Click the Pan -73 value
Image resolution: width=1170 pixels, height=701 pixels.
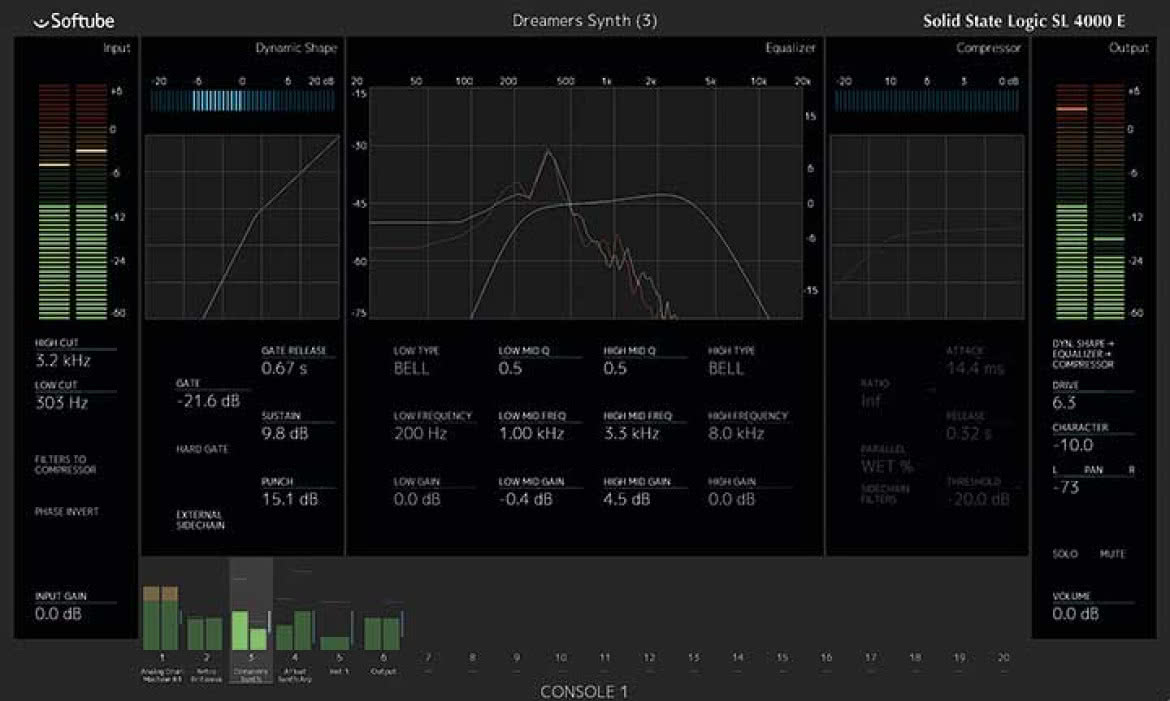(1066, 487)
